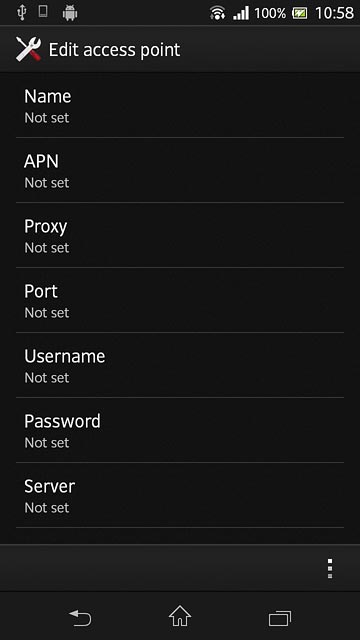Open the recent apps view

[x=280, y=618]
